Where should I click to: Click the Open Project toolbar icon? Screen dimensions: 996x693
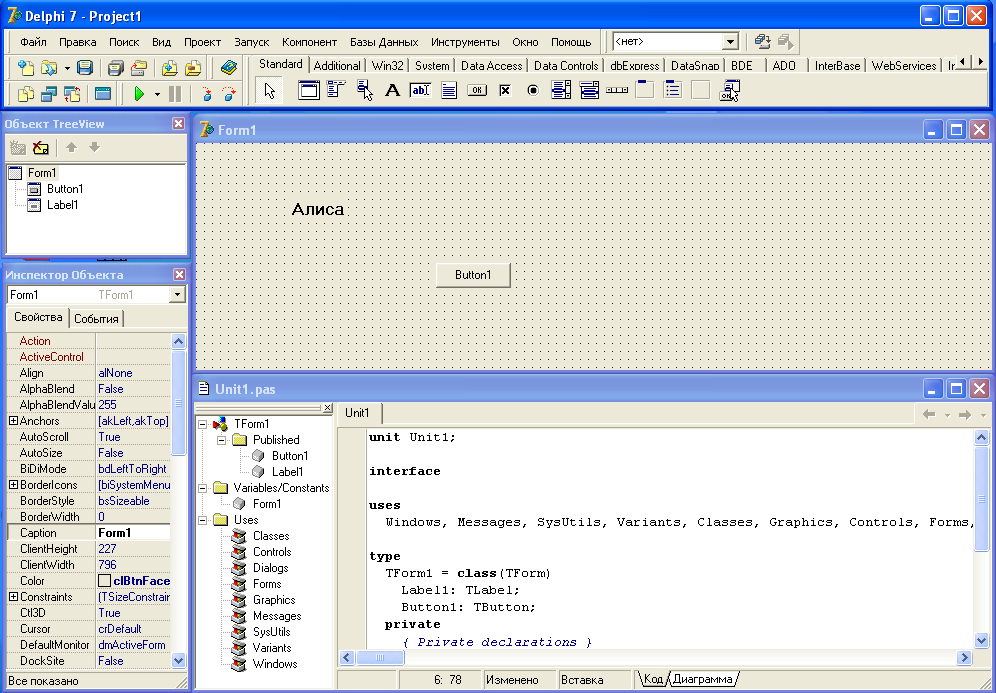coord(139,67)
